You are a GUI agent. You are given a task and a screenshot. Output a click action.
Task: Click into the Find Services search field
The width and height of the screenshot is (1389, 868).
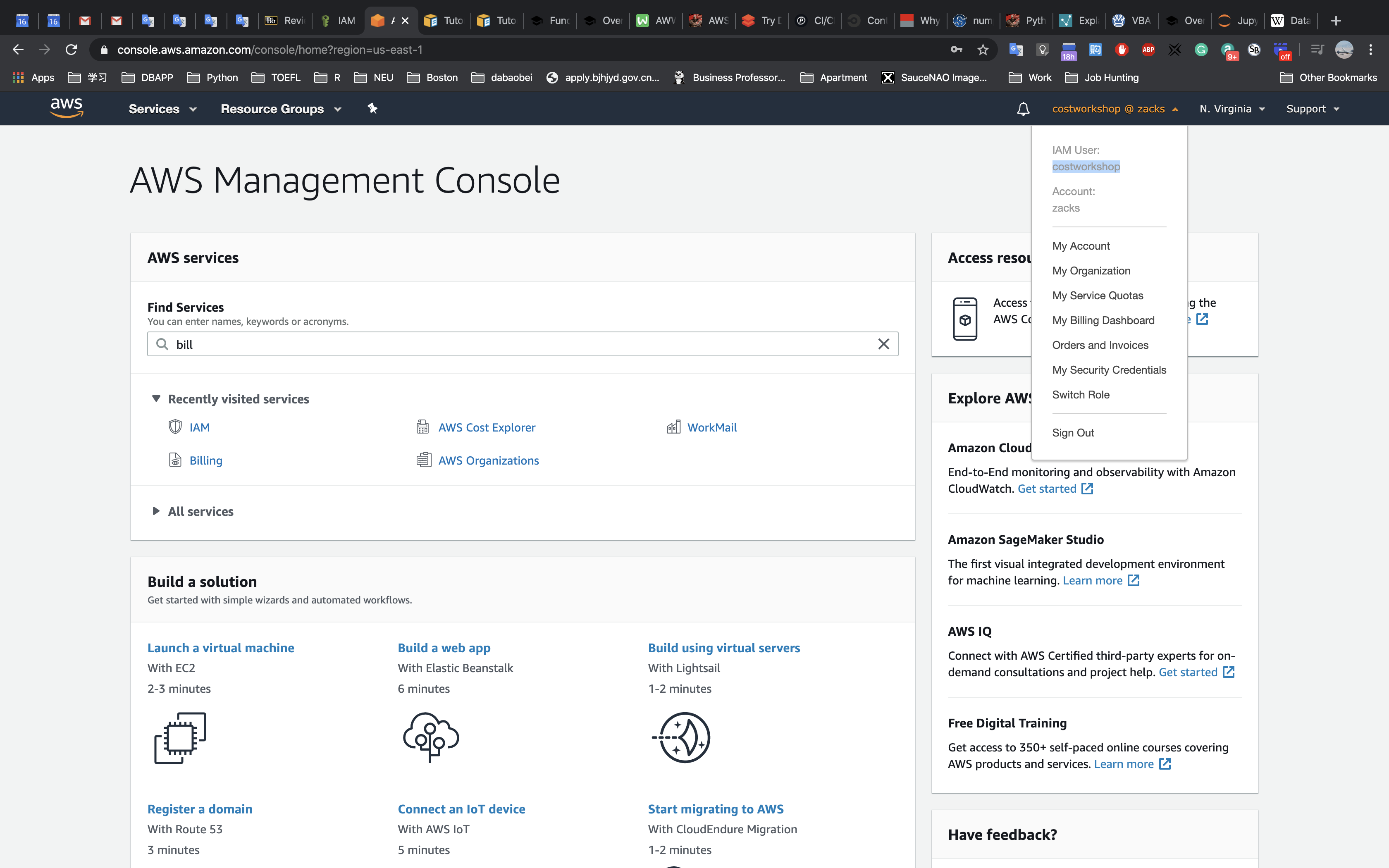click(517, 344)
